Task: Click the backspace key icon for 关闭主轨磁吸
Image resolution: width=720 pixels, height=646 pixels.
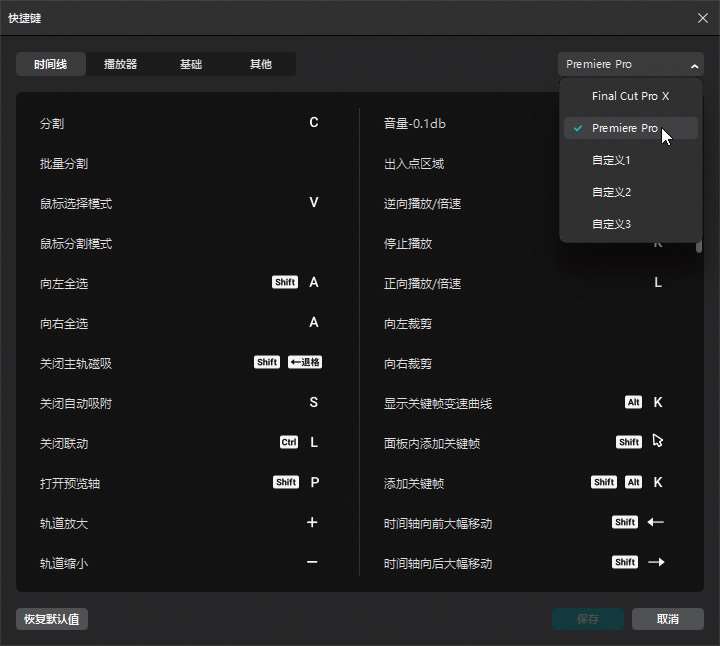Action: (305, 363)
